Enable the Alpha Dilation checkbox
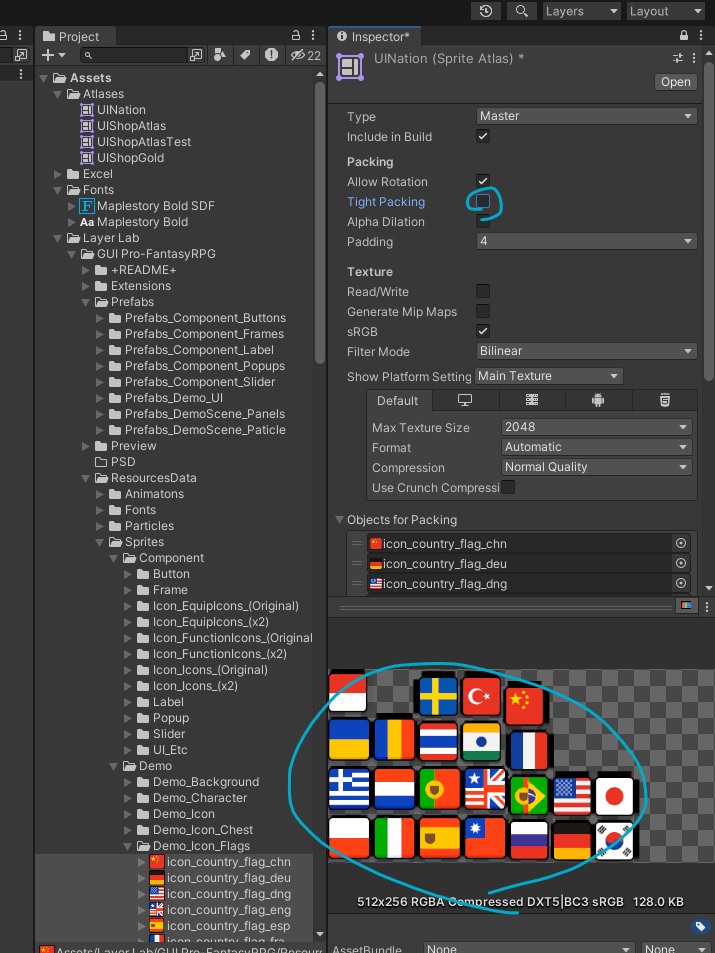 (x=483, y=221)
